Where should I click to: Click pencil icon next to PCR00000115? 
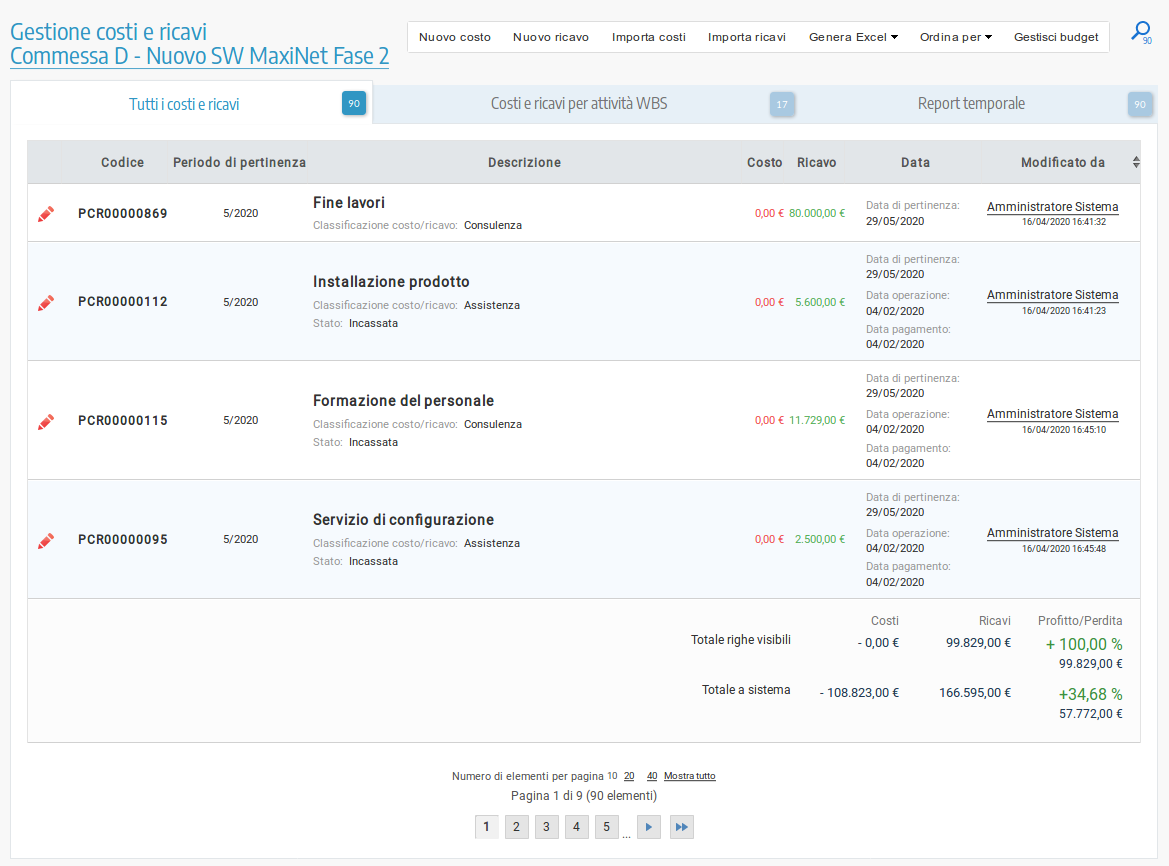coord(46,421)
